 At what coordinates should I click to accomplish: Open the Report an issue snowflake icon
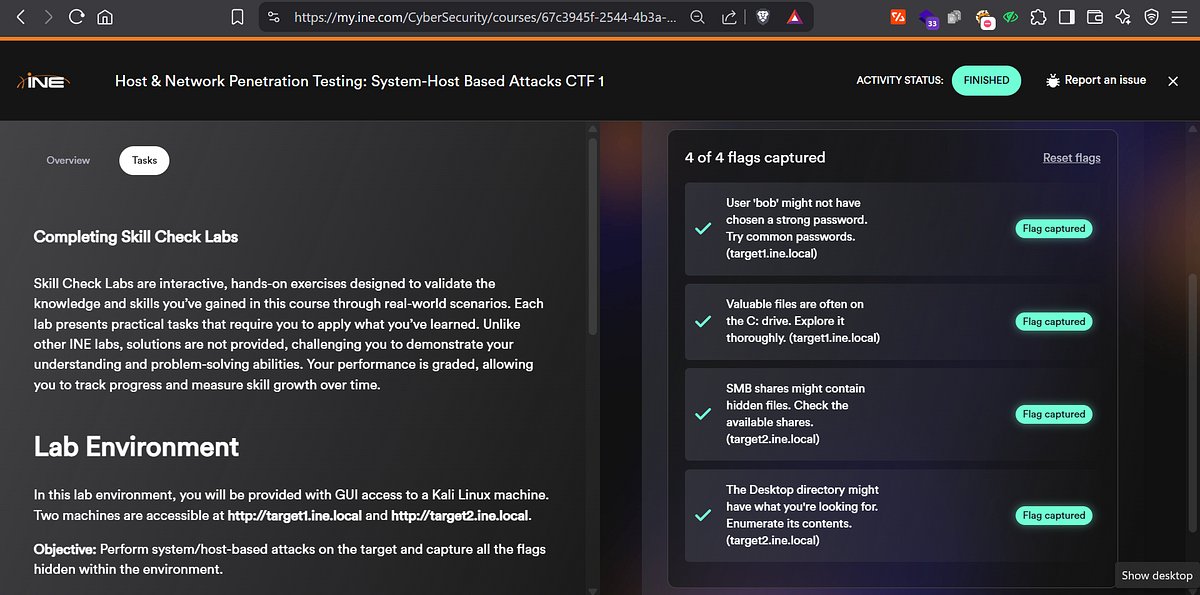tap(1053, 80)
